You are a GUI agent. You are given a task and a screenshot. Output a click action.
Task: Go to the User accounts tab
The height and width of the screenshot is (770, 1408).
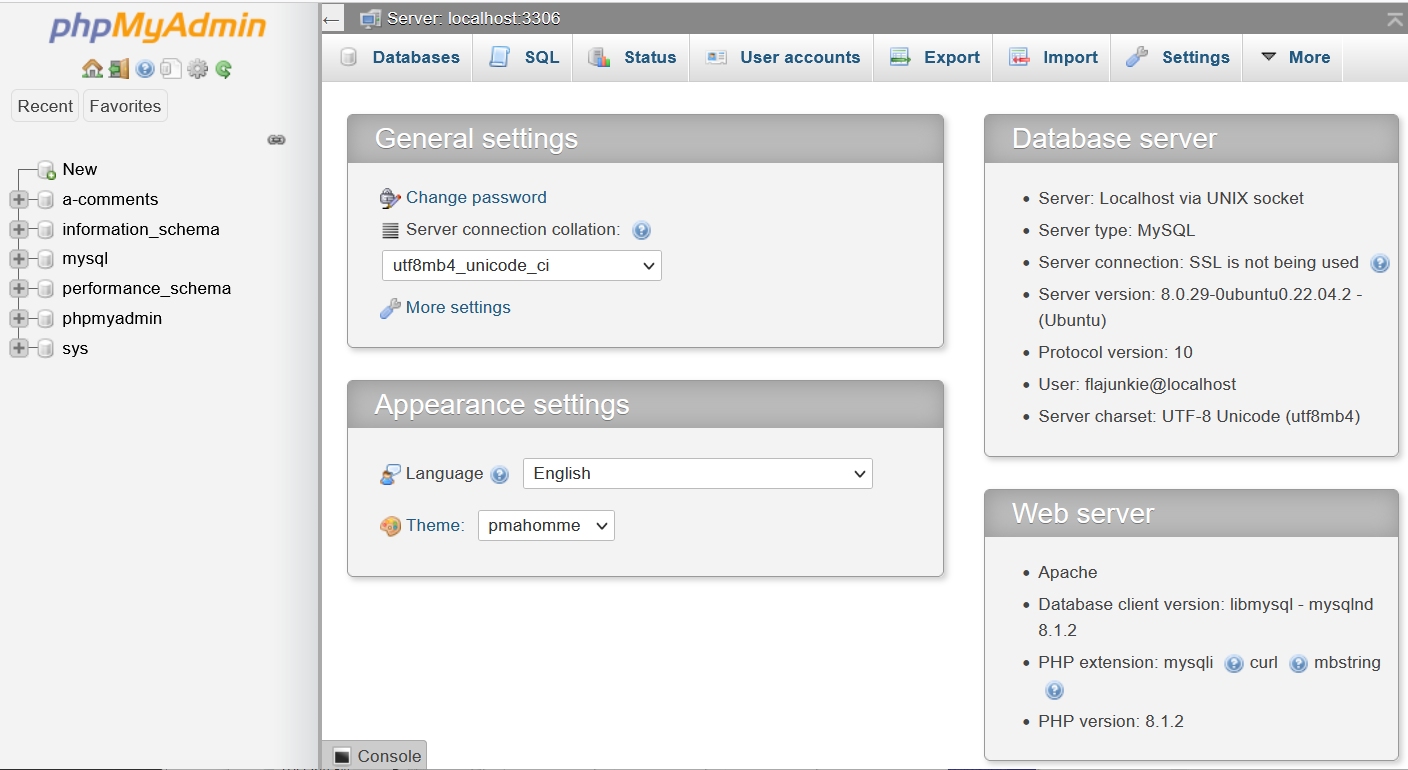[x=782, y=57]
